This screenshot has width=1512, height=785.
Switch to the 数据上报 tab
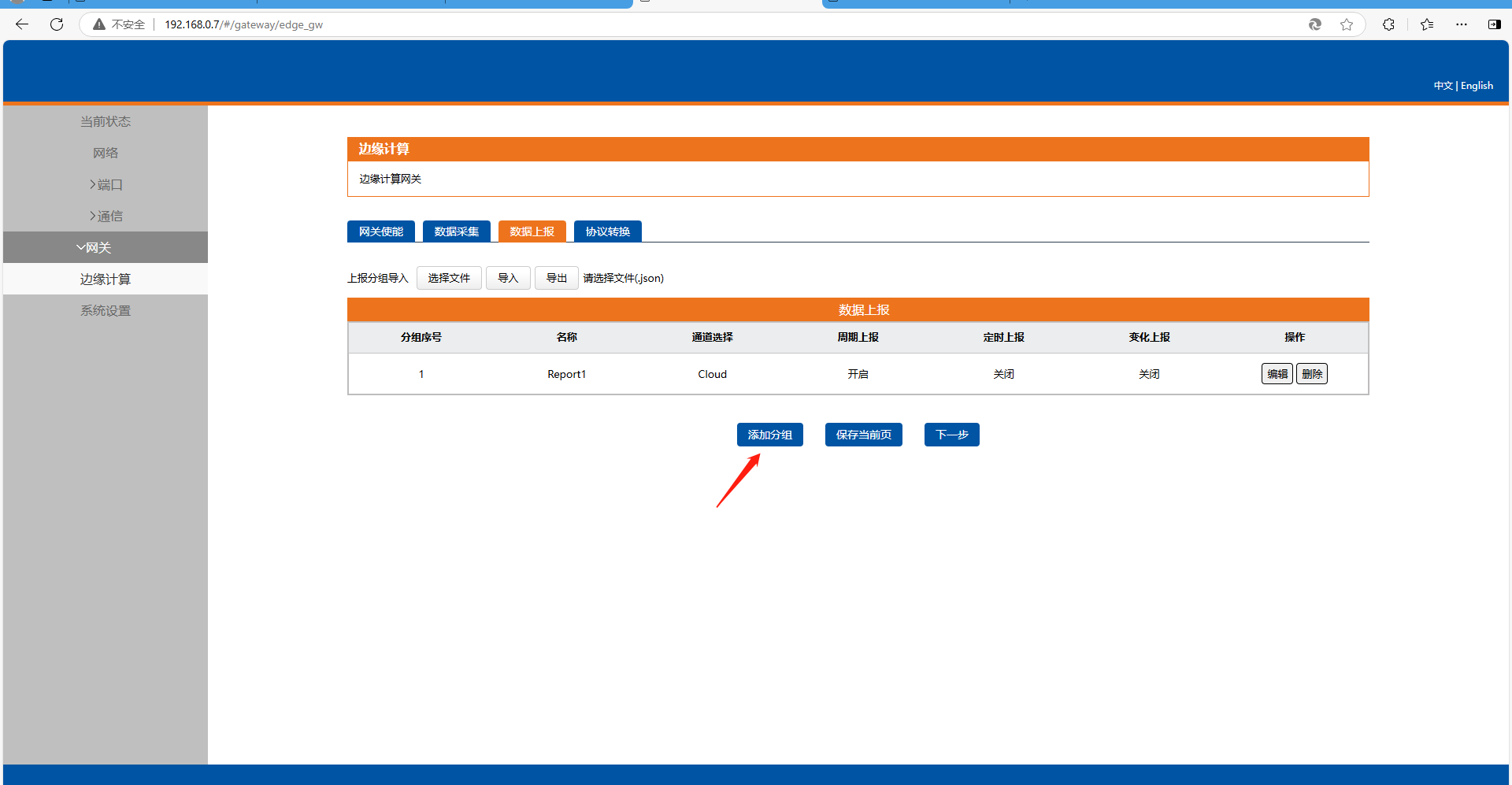tap(532, 231)
